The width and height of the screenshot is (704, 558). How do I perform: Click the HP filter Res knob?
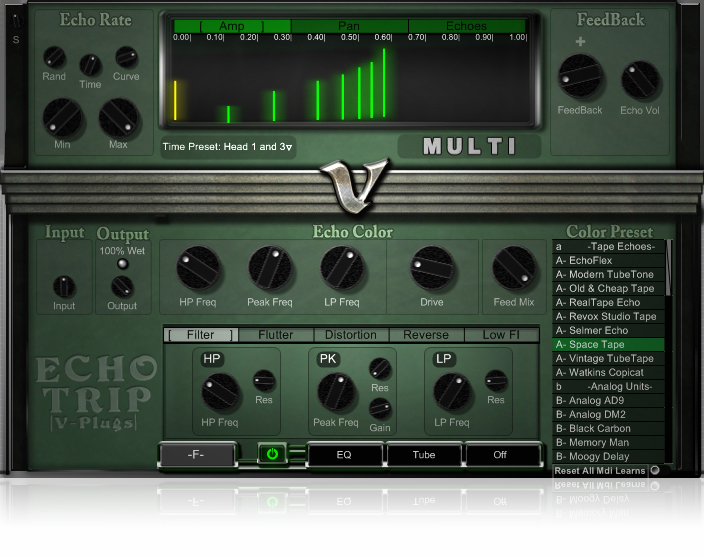(264, 381)
